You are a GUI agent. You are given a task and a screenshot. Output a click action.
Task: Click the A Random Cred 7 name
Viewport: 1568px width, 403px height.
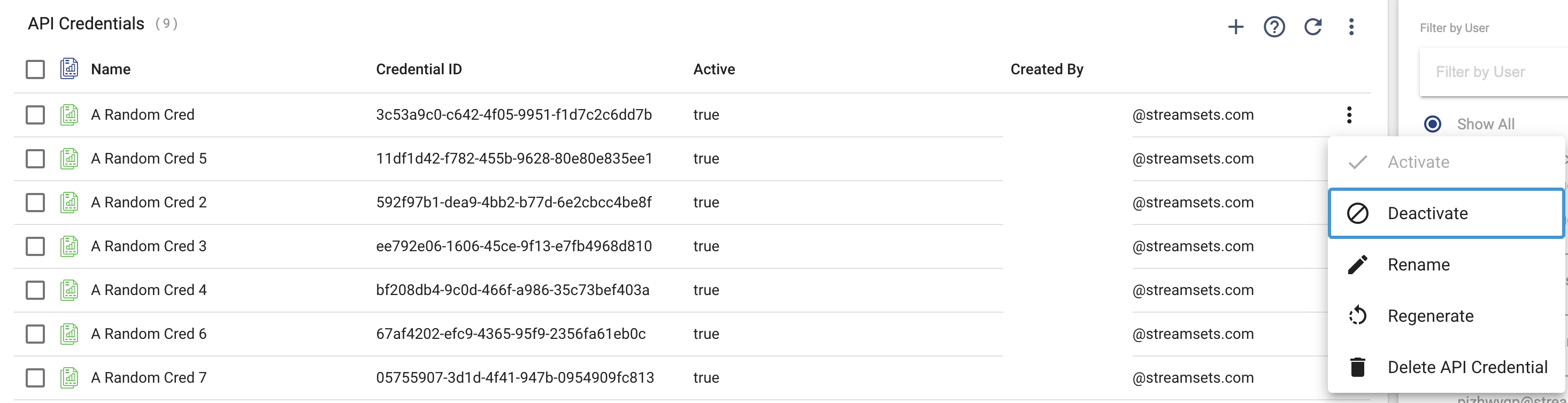149,378
